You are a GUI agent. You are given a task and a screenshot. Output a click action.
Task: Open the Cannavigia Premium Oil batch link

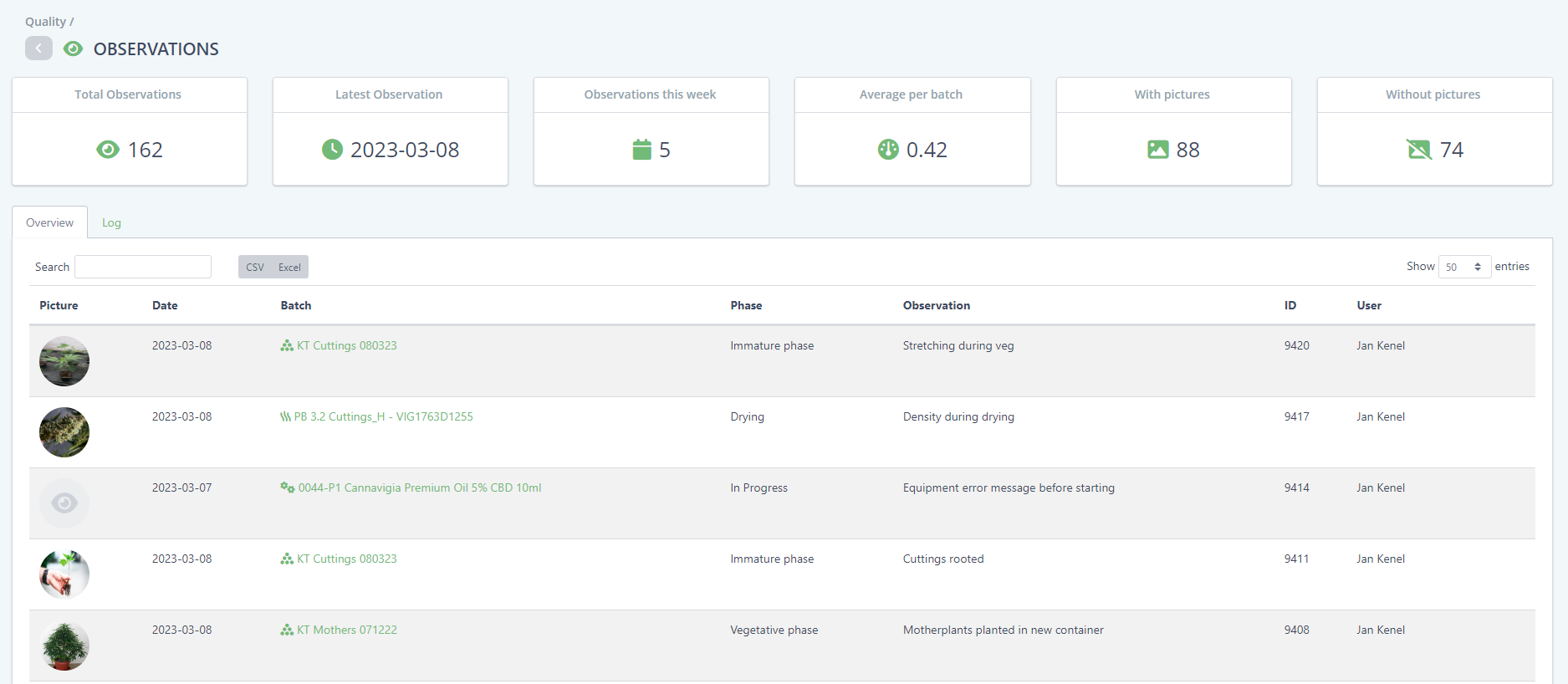(419, 487)
